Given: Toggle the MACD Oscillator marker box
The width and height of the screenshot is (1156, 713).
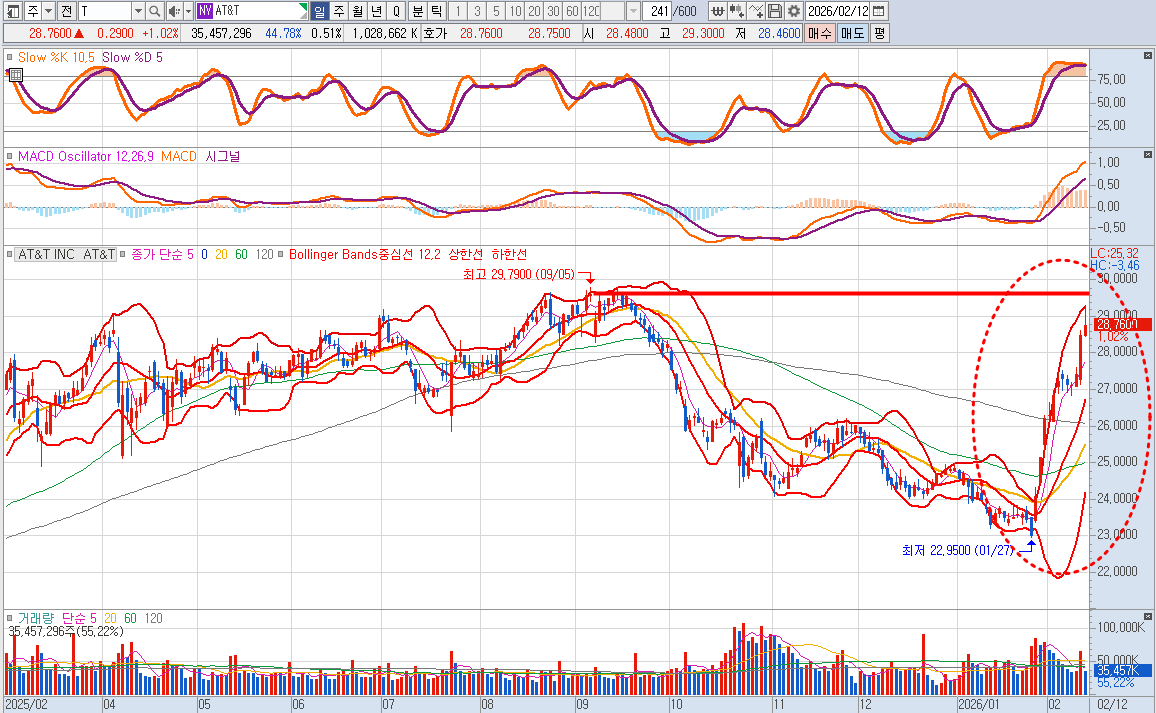Looking at the screenshot, I should [11, 157].
